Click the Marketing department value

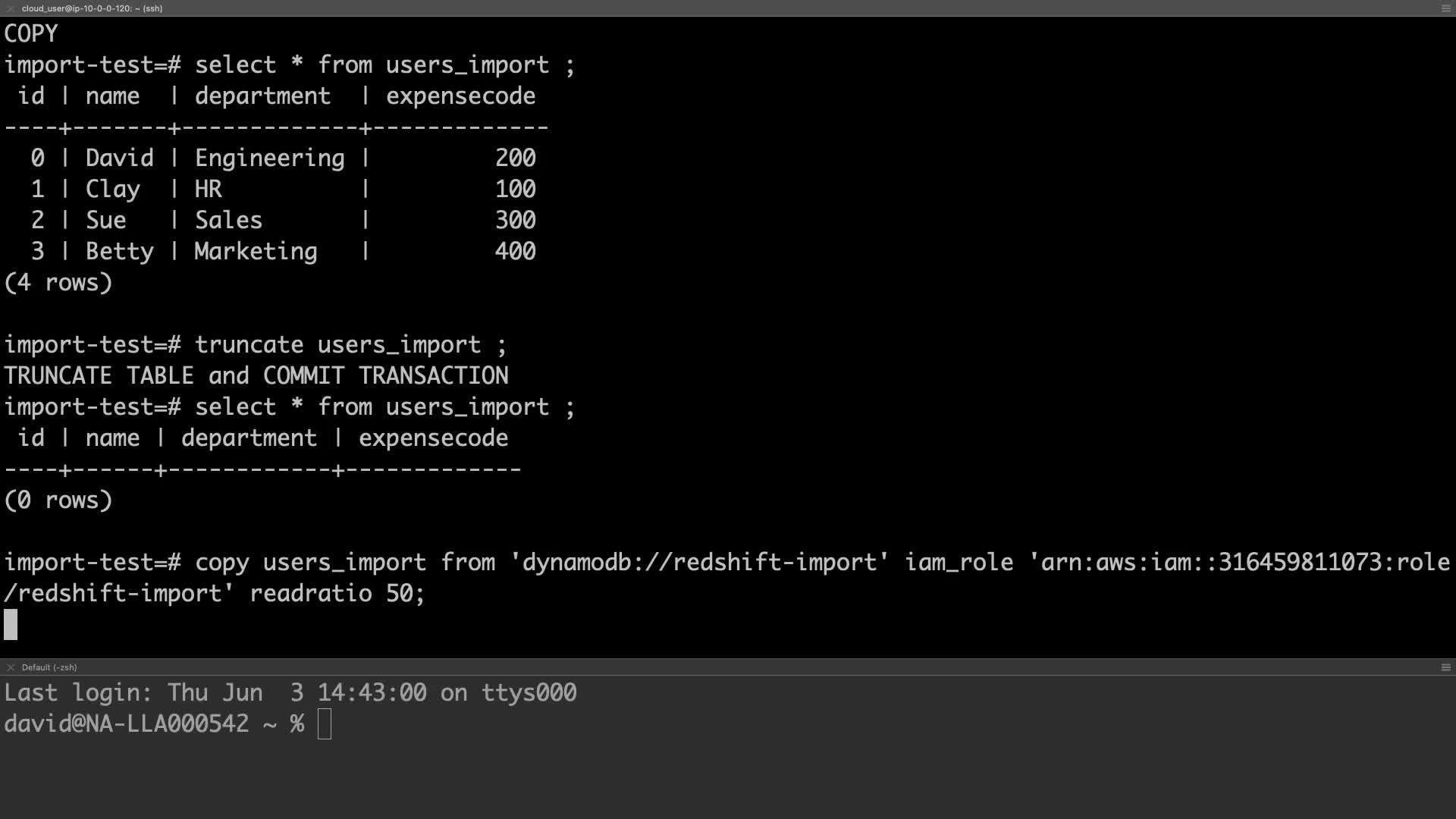pyautogui.click(x=256, y=251)
